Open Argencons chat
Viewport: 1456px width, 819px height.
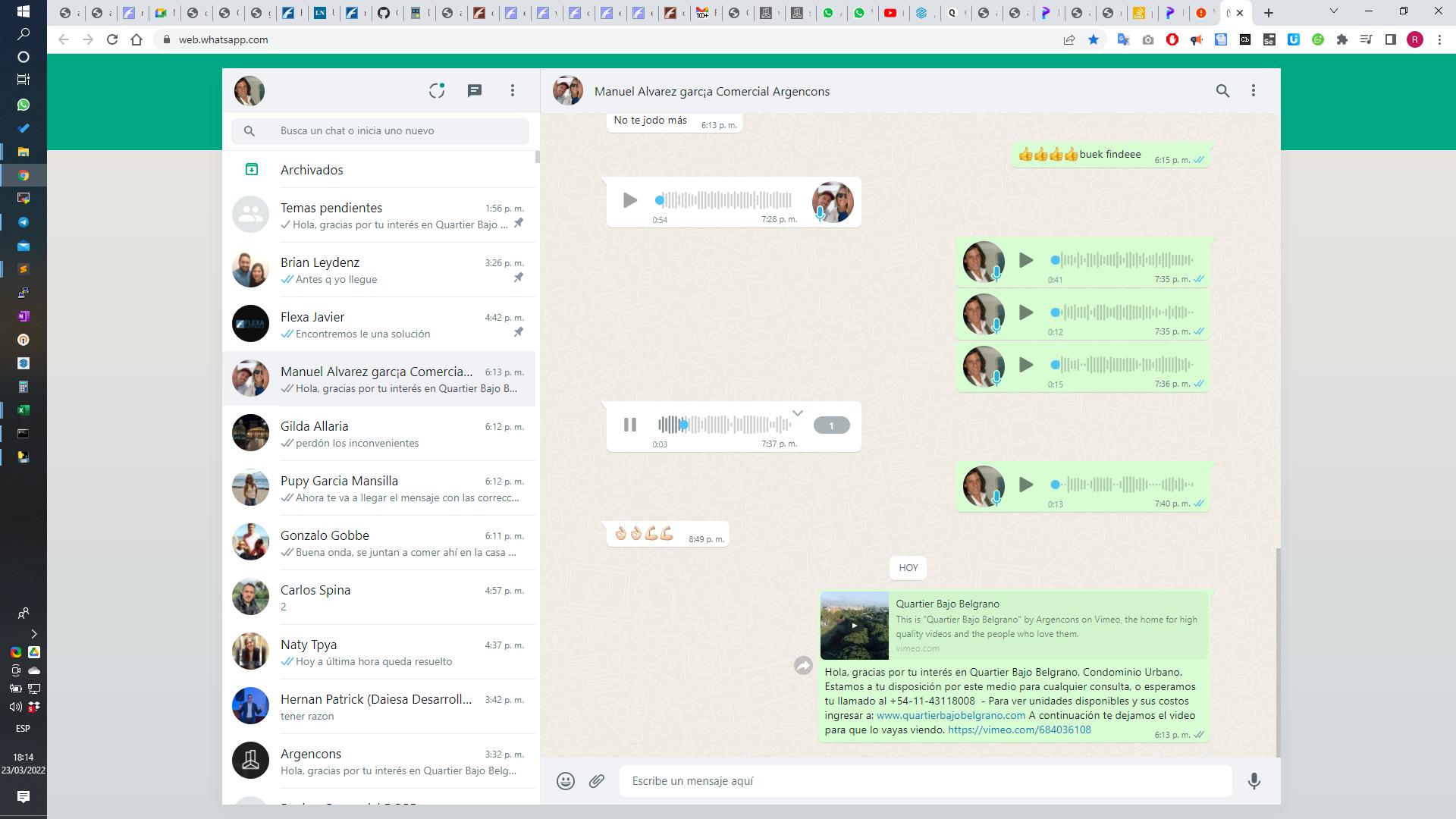click(x=379, y=761)
